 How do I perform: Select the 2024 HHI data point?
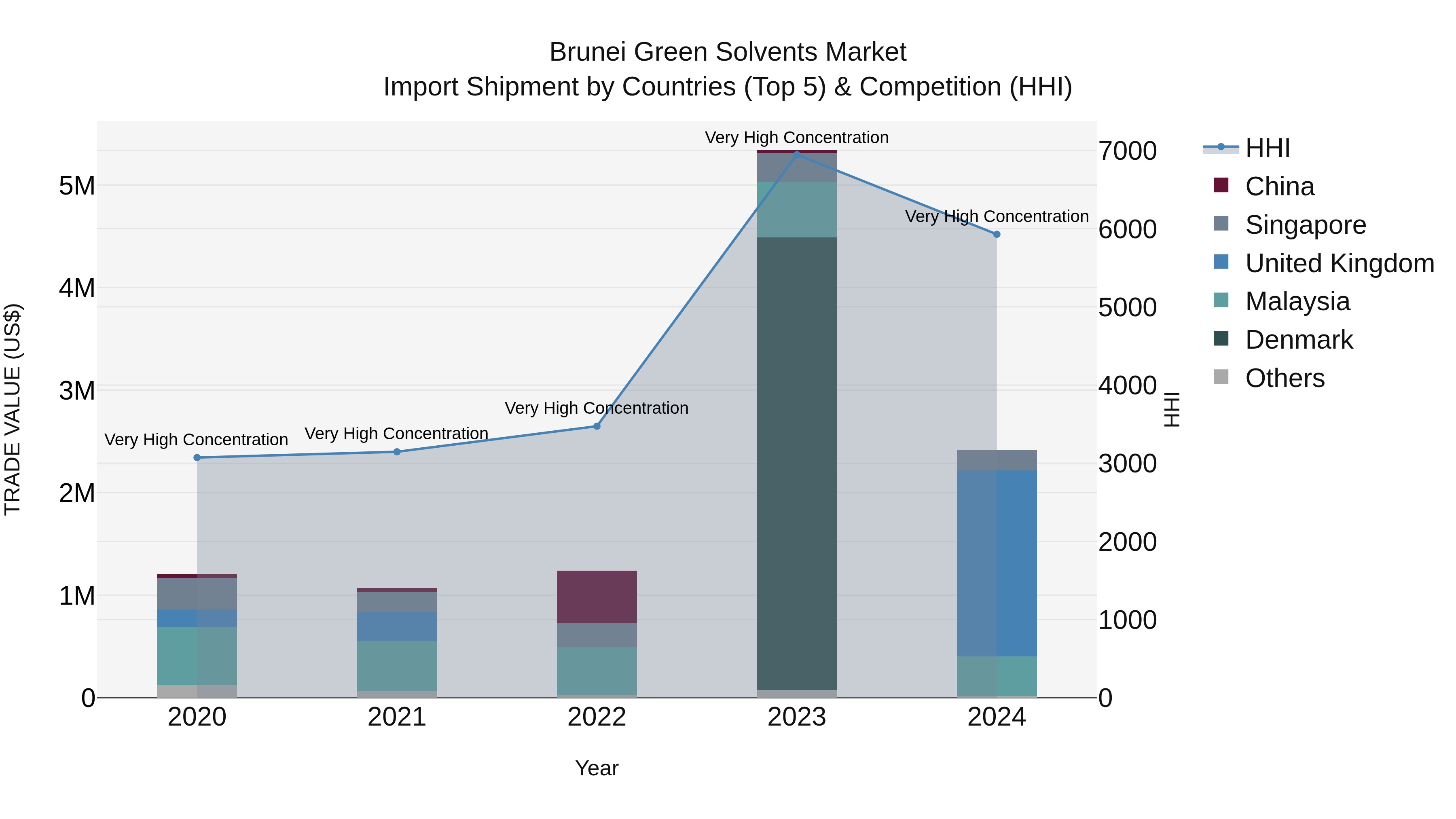point(997,234)
